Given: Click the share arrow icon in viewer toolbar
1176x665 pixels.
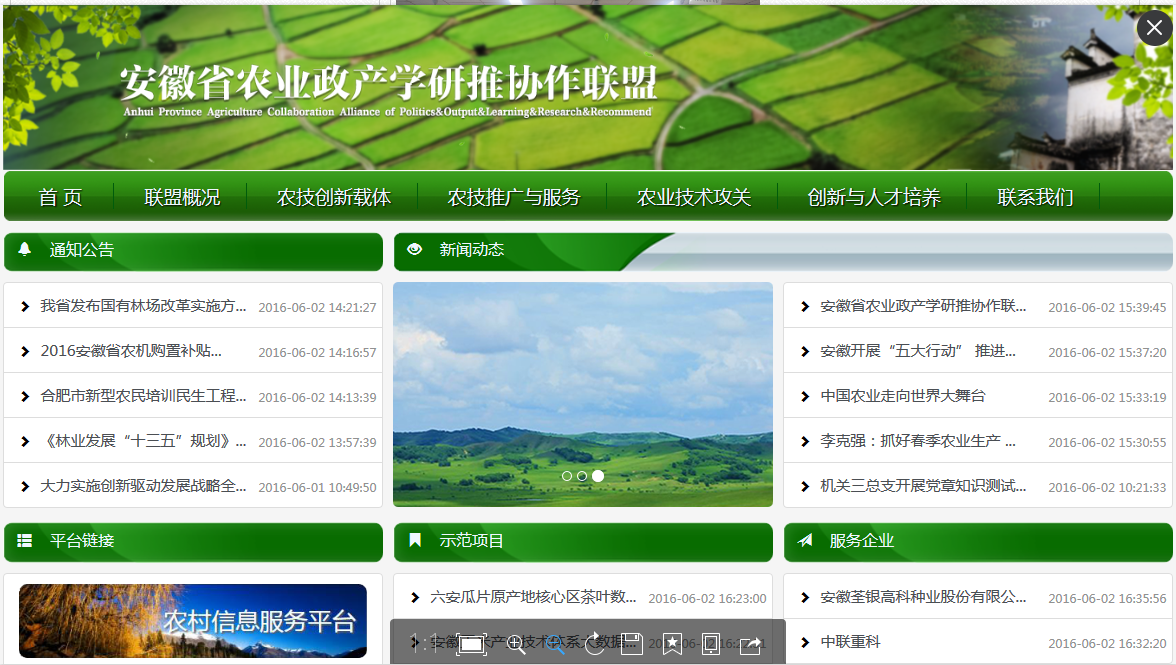Looking at the screenshot, I should tap(750, 644).
